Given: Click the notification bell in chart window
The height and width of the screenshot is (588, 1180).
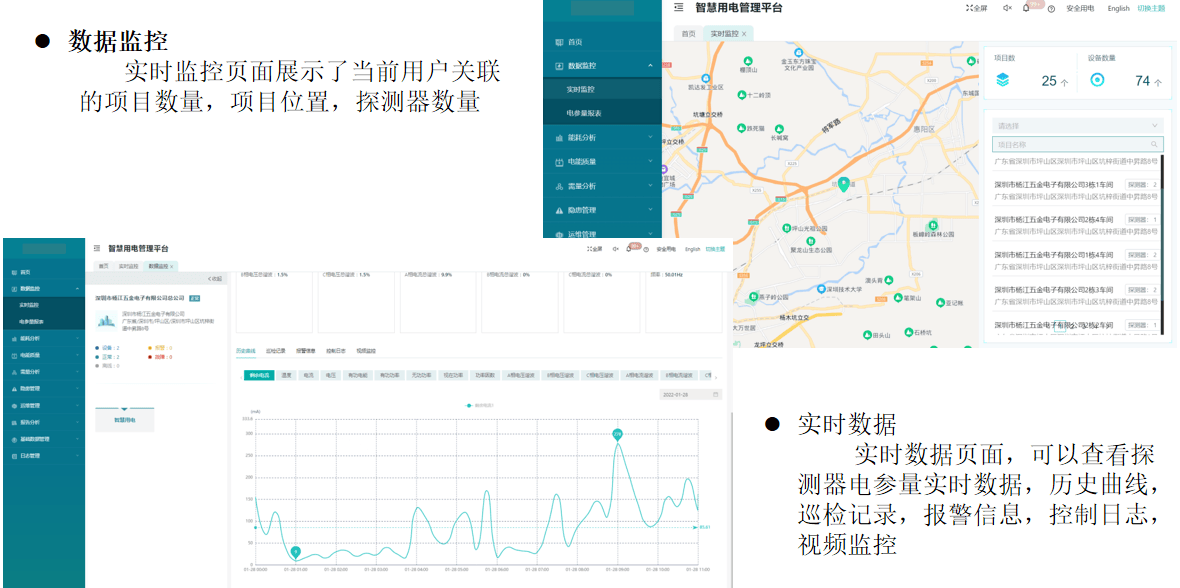Looking at the screenshot, I should coord(628,248).
